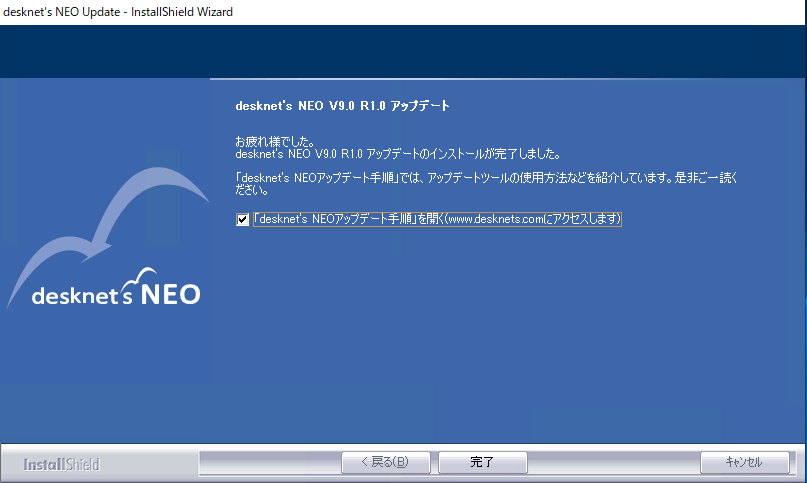Click the checkbox label mentioning www.desknets.com

coord(437,219)
